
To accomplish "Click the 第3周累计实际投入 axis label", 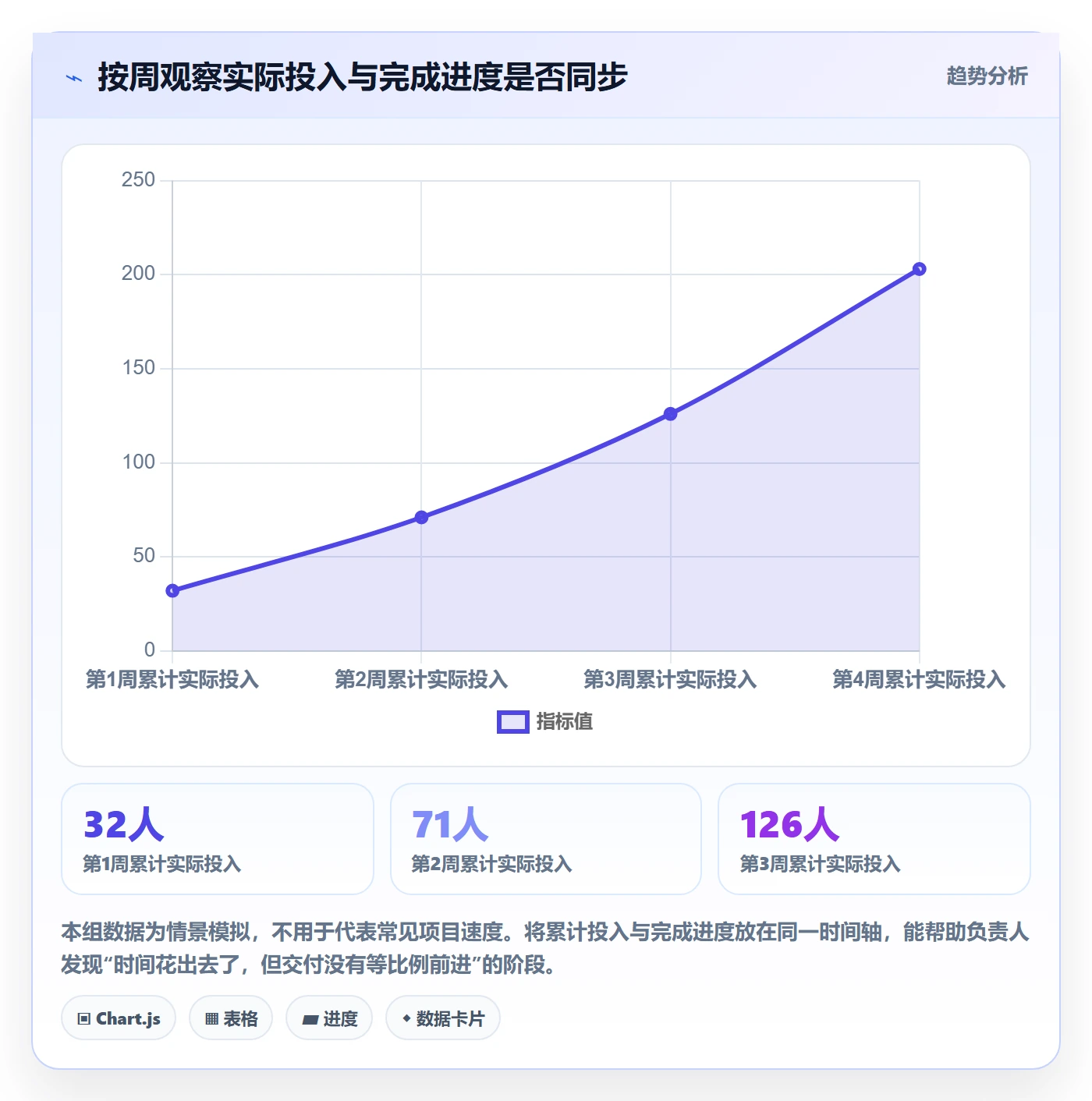I will click(670, 679).
